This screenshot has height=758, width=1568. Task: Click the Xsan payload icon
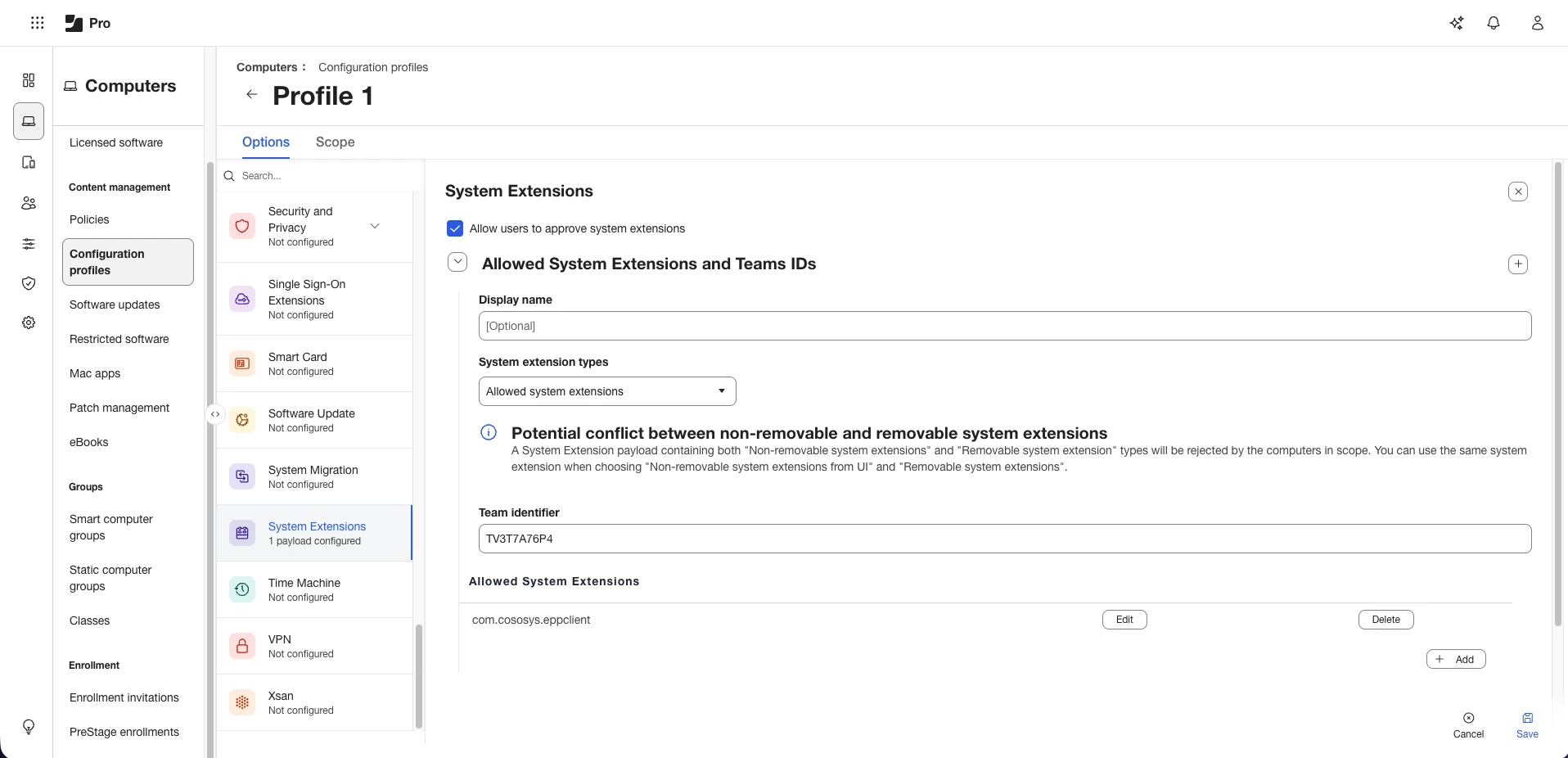pyautogui.click(x=242, y=702)
